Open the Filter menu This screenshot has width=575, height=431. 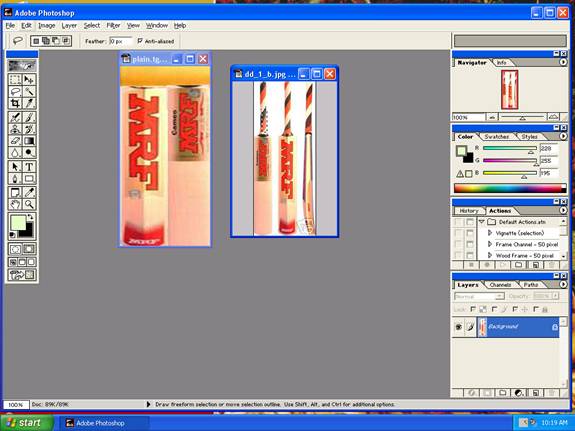click(x=113, y=25)
